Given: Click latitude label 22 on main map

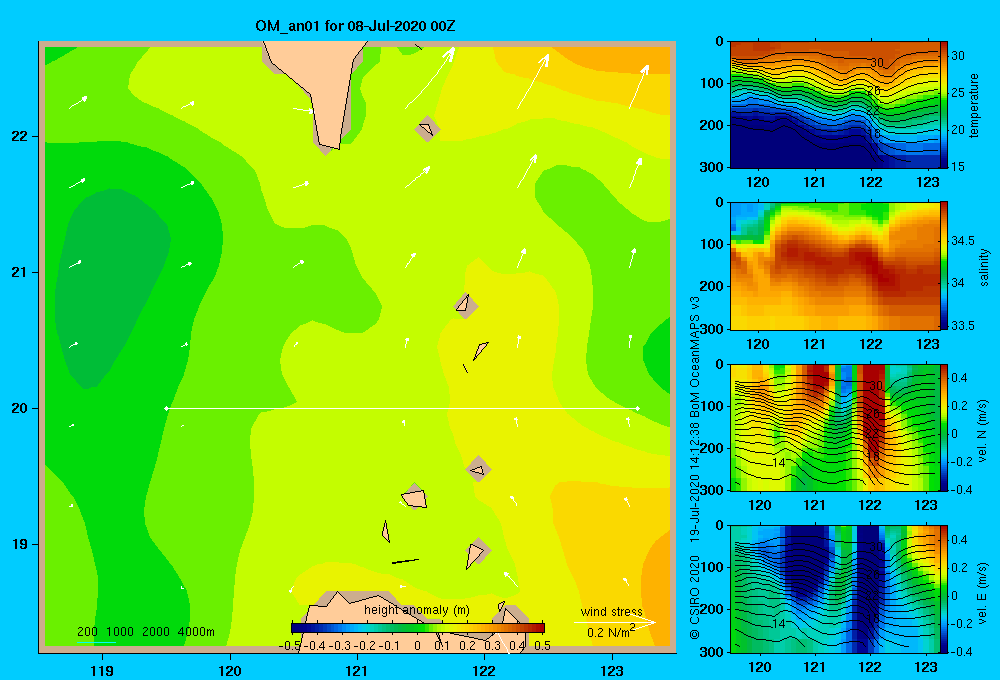Looking at the screenshot, I should click(x=19, y=136).
